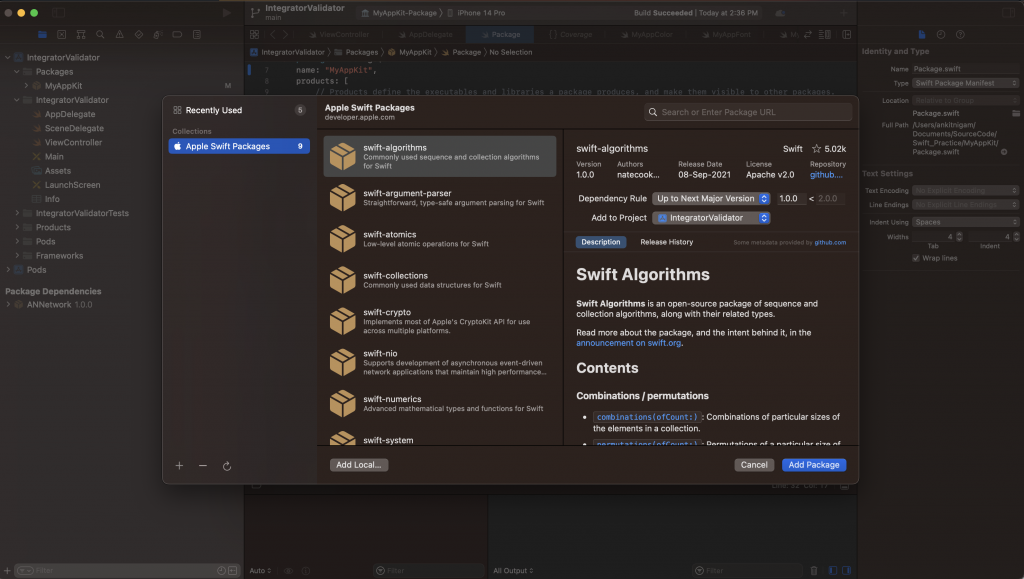This screenshot has height=579, width=1024.
Task: Refresh the package collections
Action: coord(227,466)
